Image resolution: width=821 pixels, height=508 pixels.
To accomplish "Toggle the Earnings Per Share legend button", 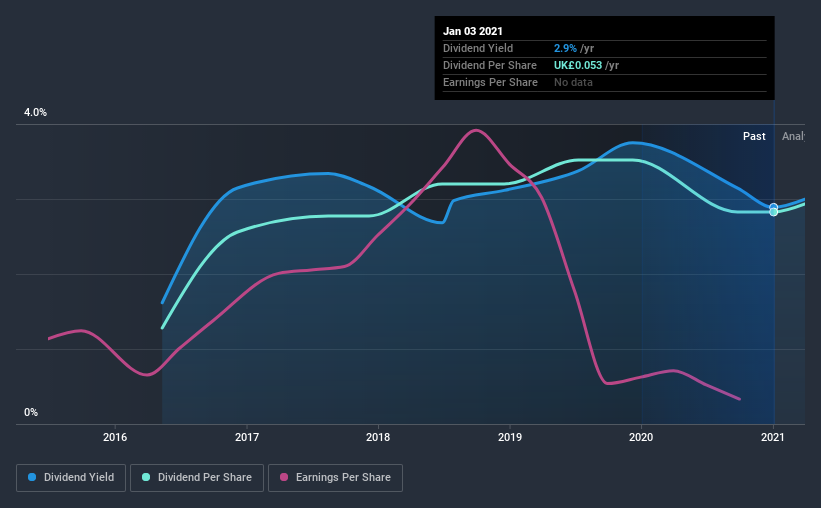I will click(x=335, y=478).
